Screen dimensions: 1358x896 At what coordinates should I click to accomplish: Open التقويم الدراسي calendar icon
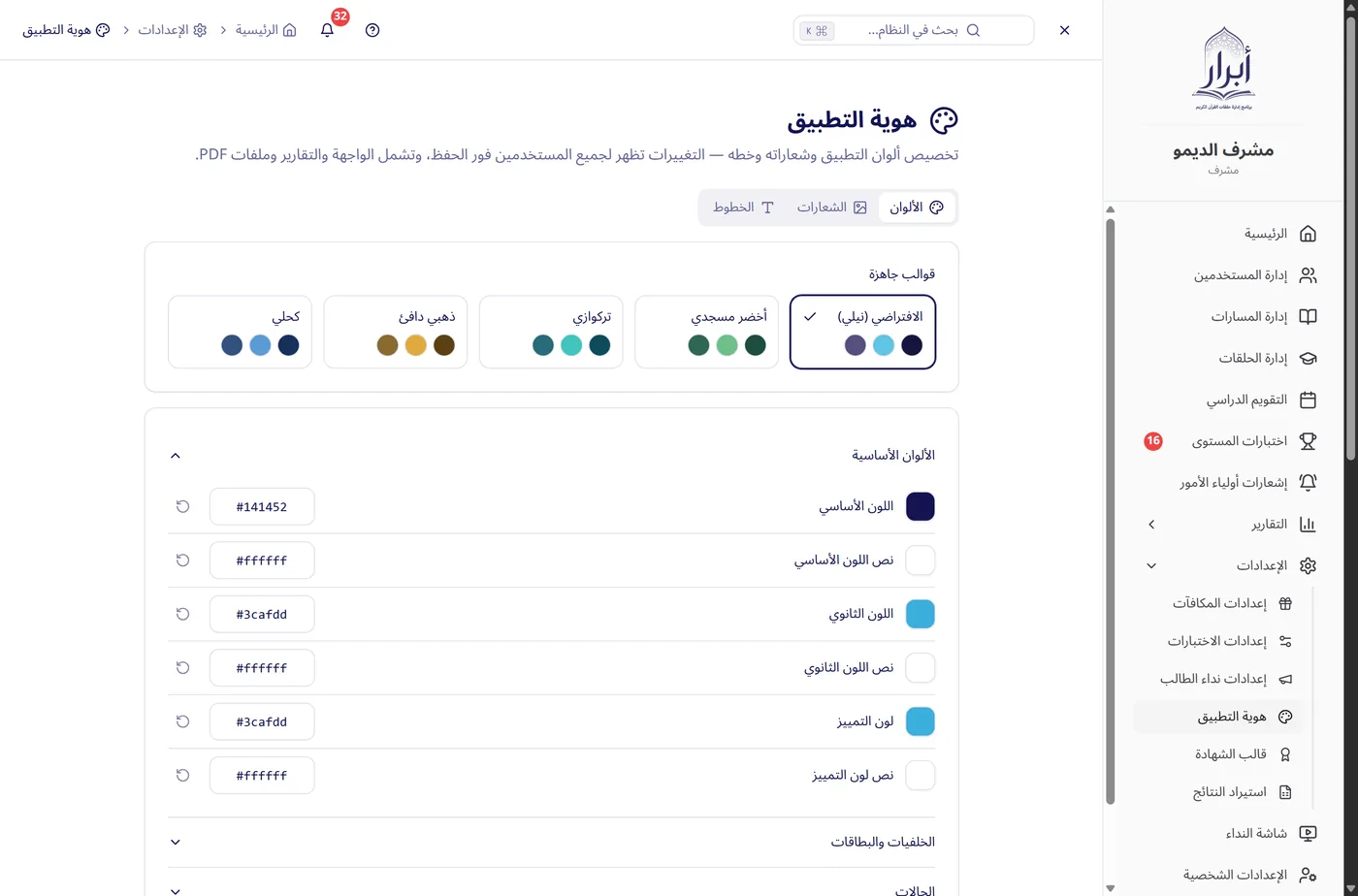point(1308,400)
